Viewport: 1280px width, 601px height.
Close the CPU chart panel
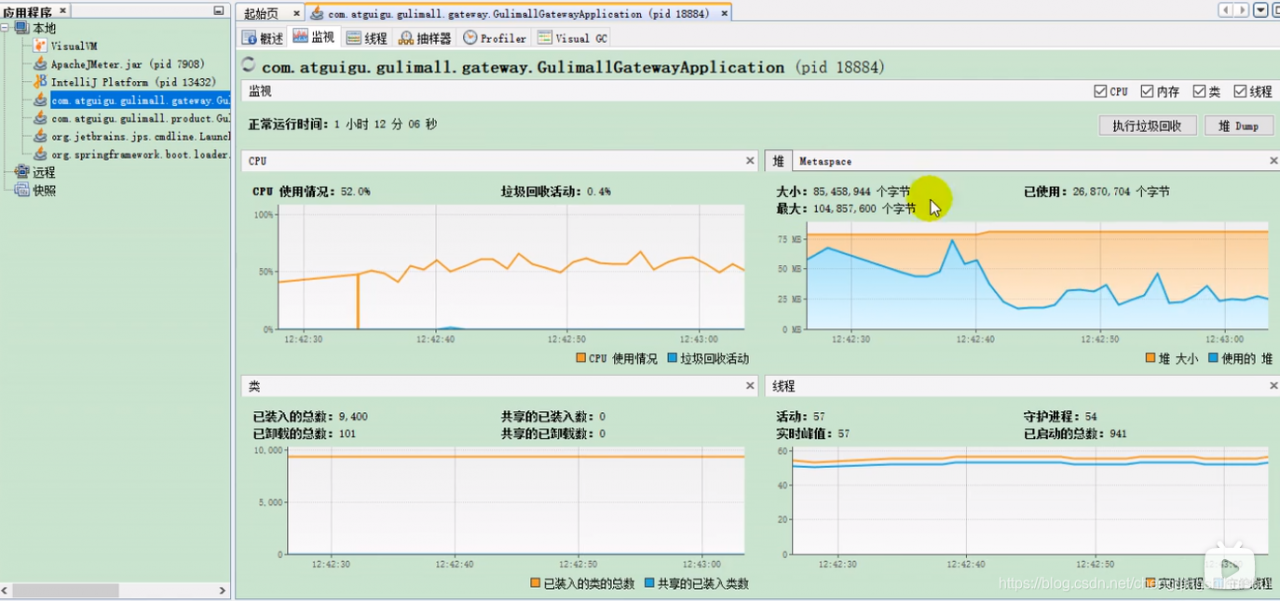(750, 161)
